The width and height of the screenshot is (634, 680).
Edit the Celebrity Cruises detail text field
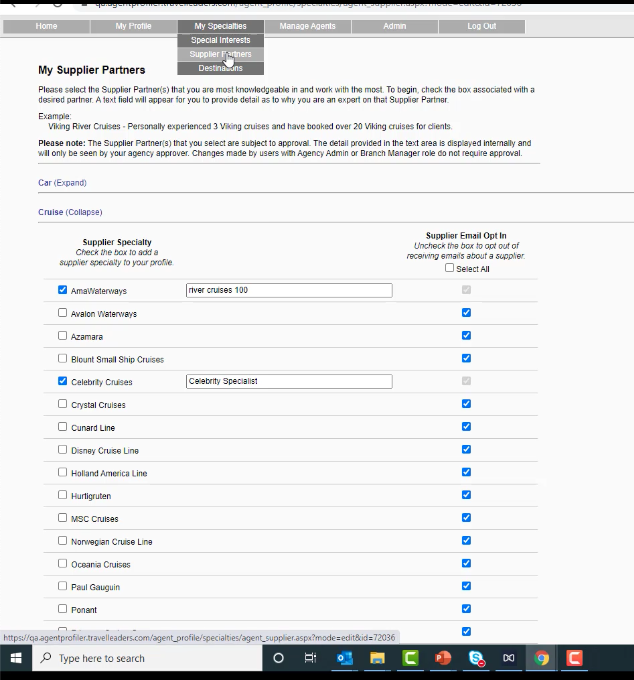coord(289,381)
